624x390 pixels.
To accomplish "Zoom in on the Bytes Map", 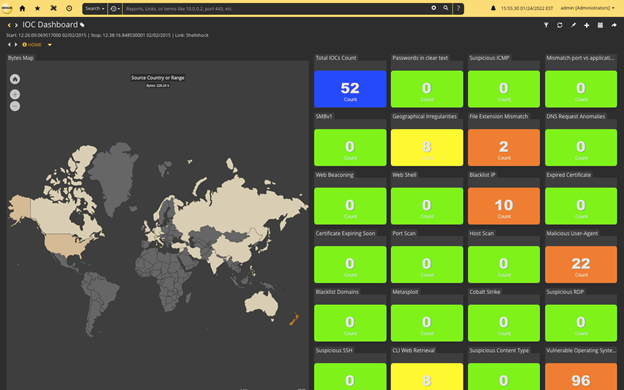I will click(x=15, y=94).
